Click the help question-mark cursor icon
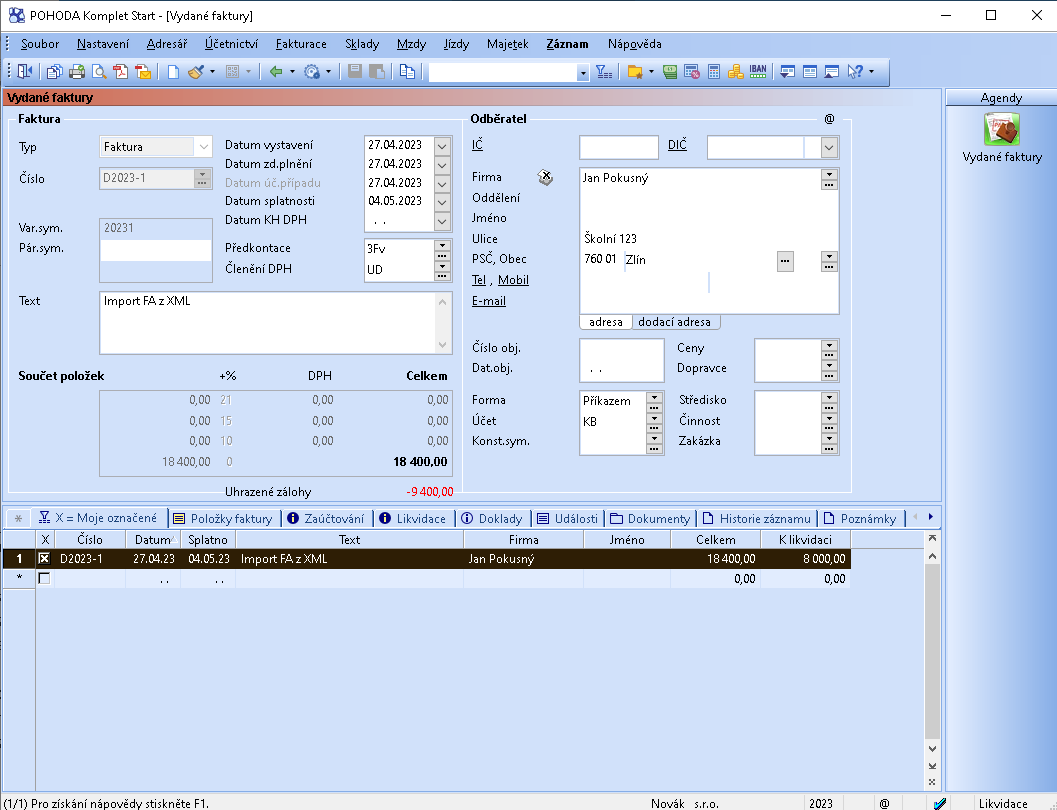The image size is (1057, 810). 855,71
